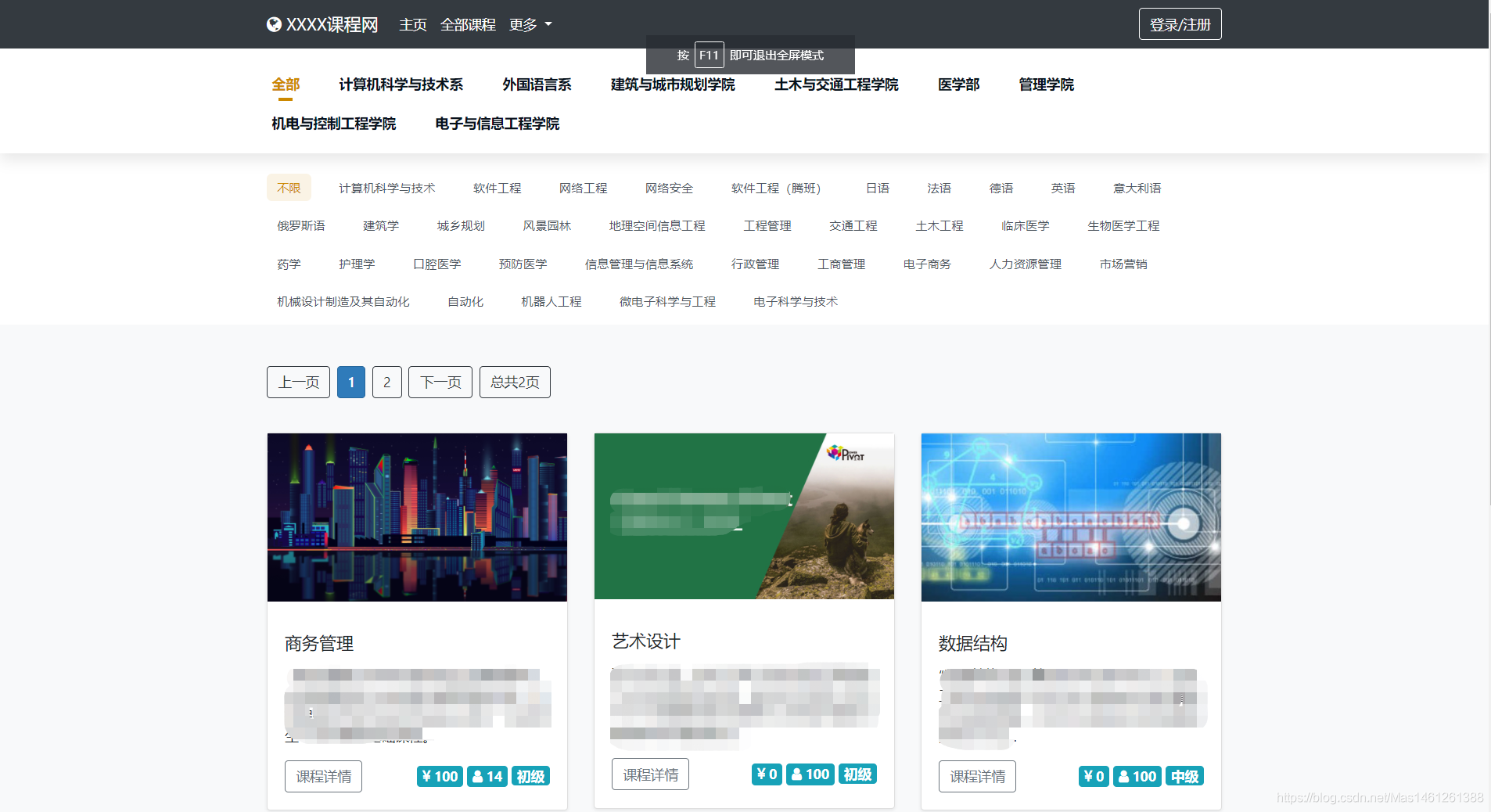Click the XXXX课程网 globe logo icon

pos(274,24)
